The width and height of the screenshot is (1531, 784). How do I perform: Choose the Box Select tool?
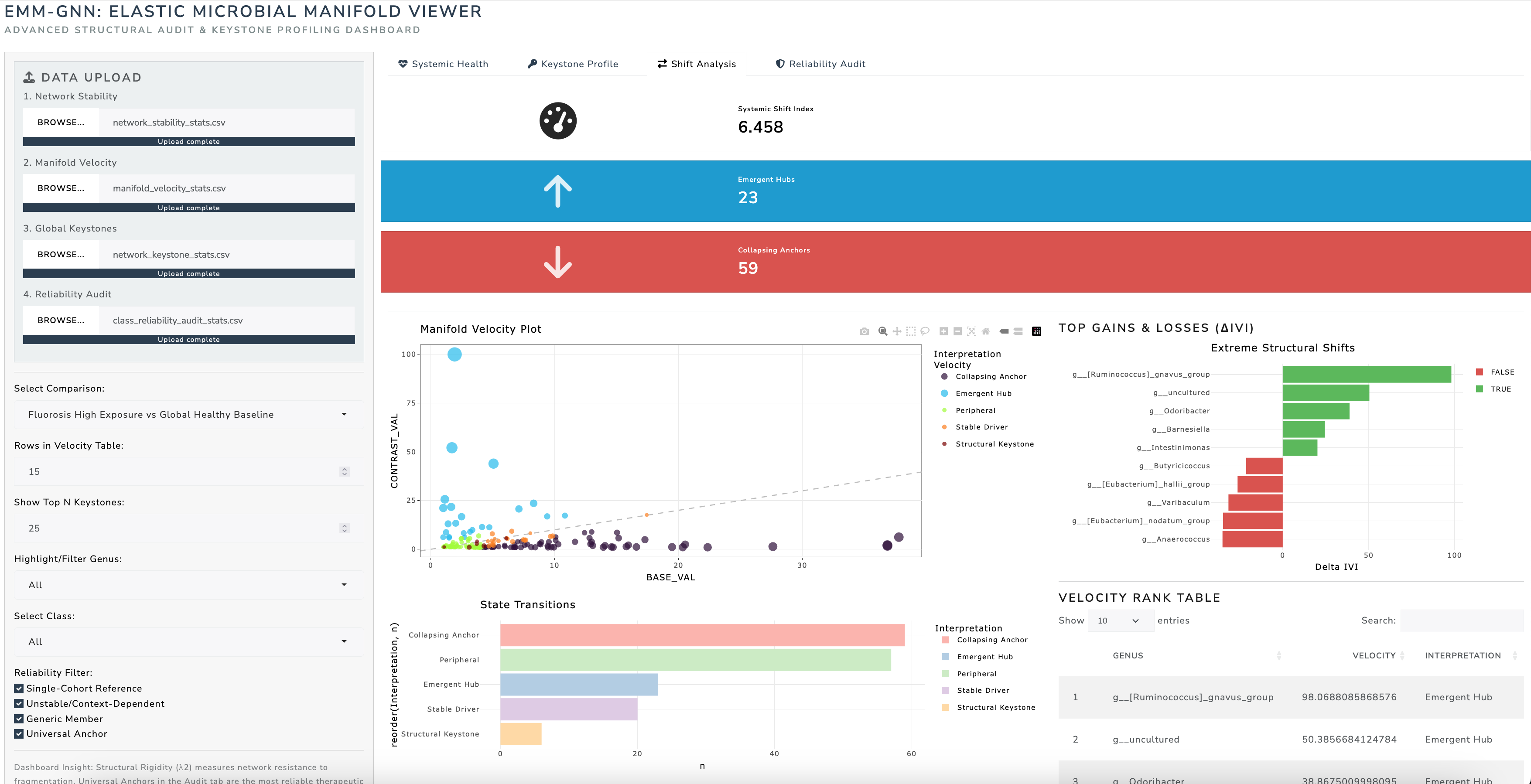click(x=910, y=331)
